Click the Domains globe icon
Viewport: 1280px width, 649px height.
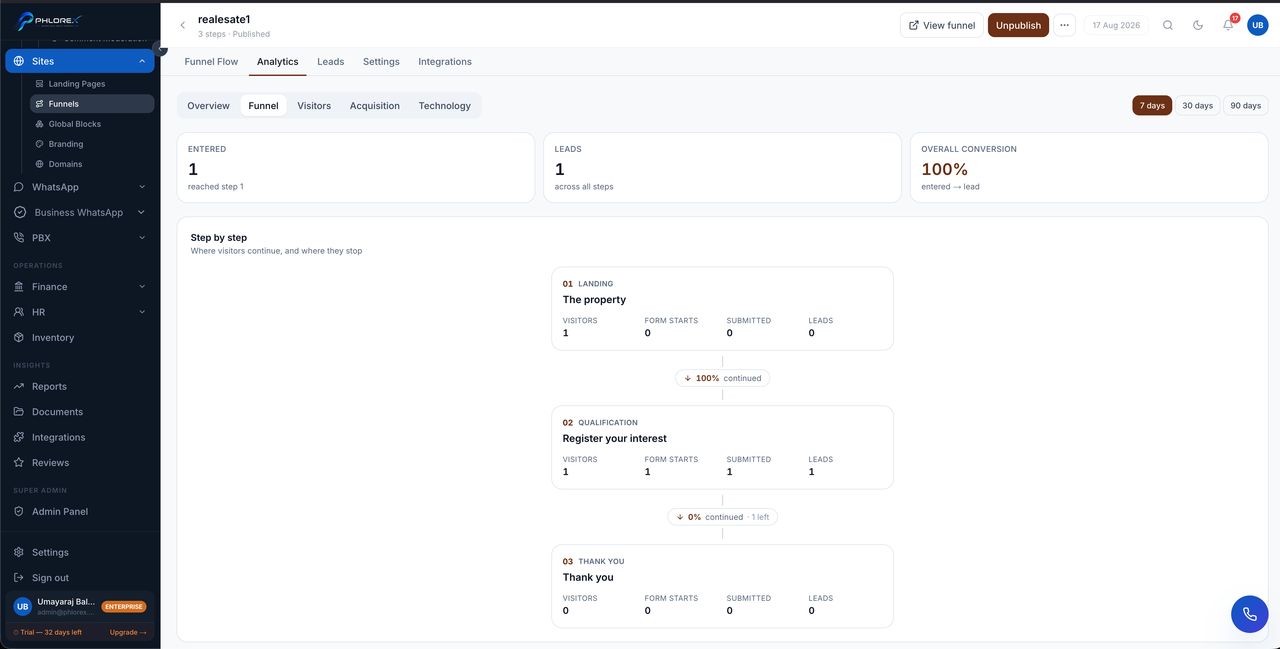40,164
